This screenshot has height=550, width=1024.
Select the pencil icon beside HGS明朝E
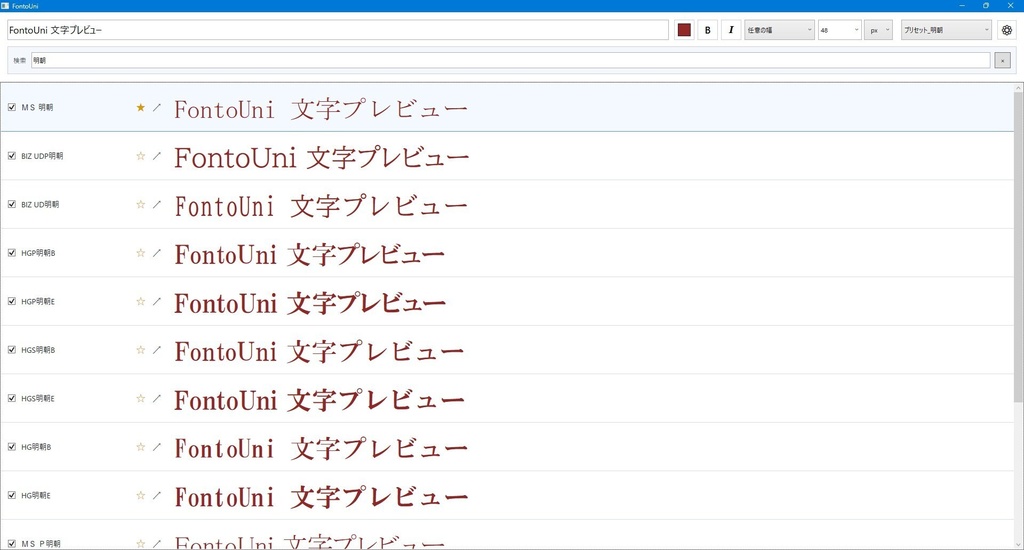point(157,398)
